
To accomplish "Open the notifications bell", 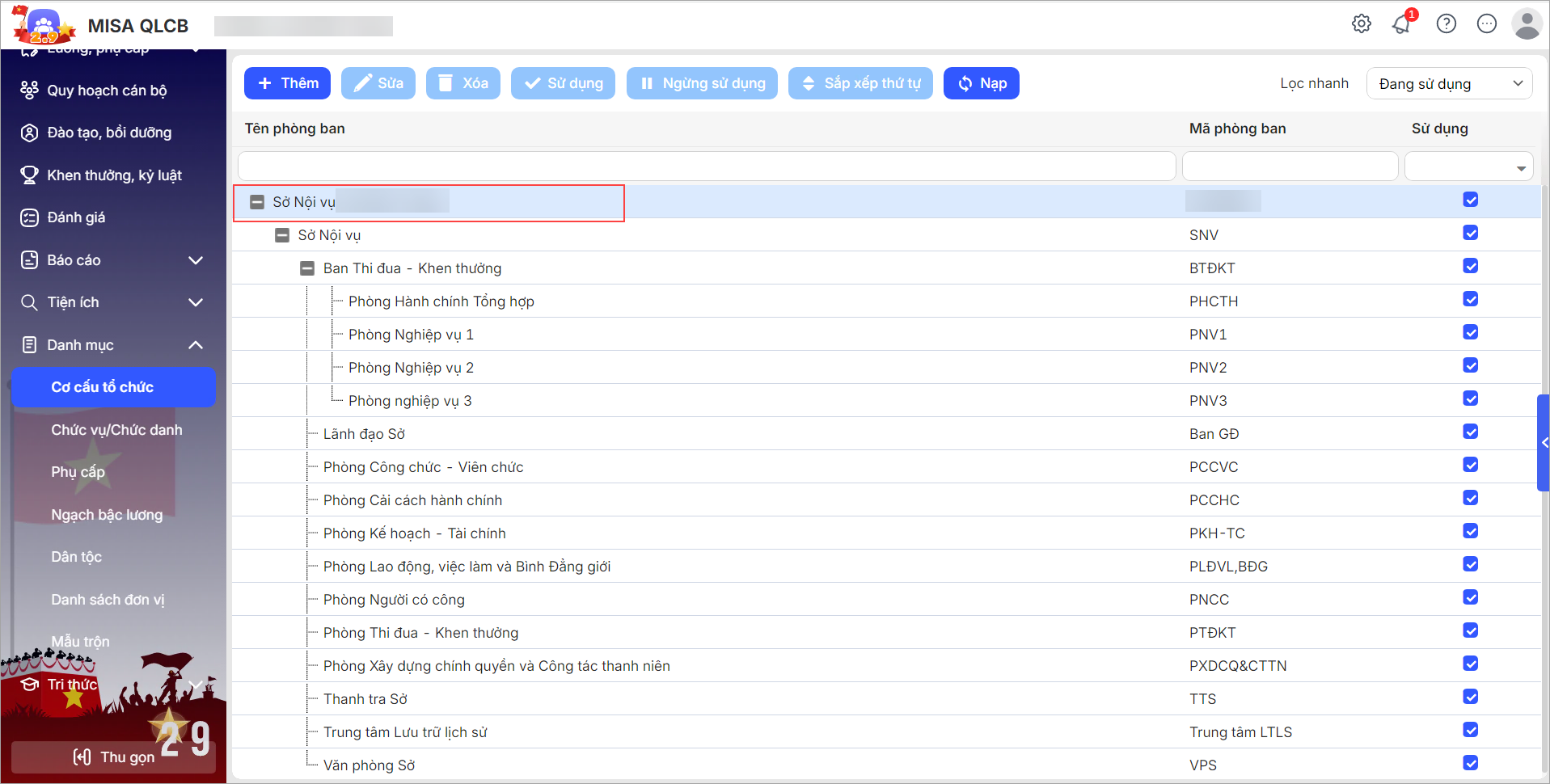I will click(1402, 24).
